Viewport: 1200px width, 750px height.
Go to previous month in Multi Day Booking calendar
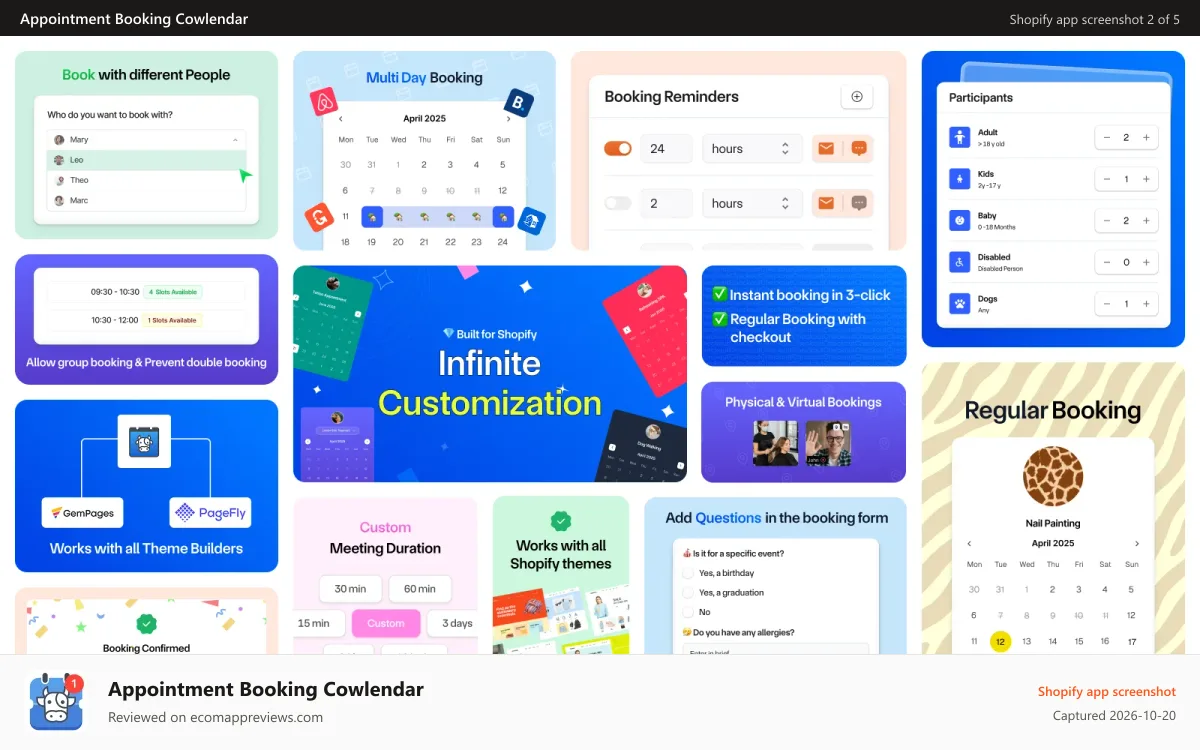click(x=341, y=118)
